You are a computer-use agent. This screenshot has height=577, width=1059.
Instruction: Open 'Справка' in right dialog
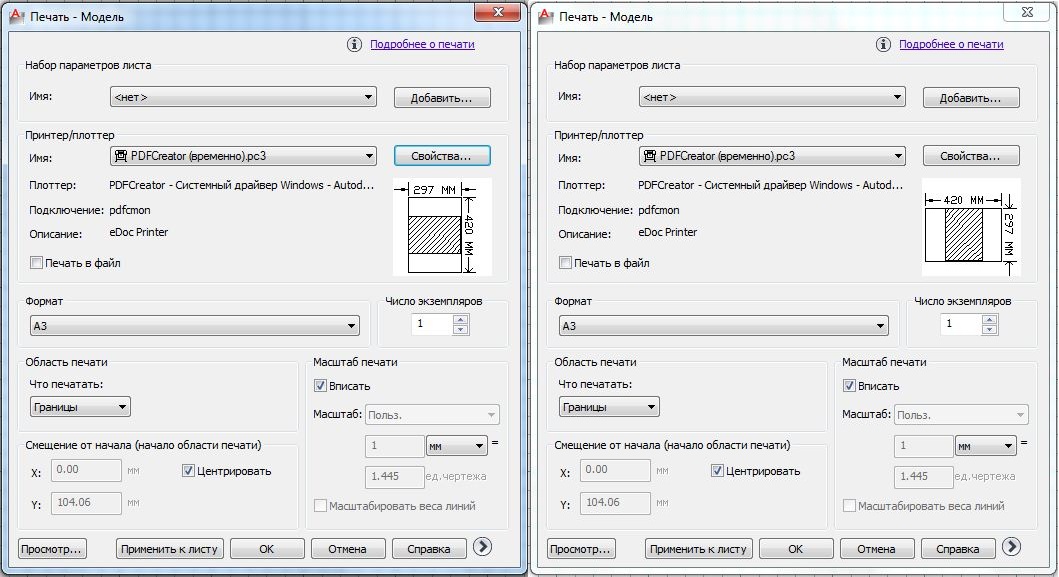coord(958,549)
